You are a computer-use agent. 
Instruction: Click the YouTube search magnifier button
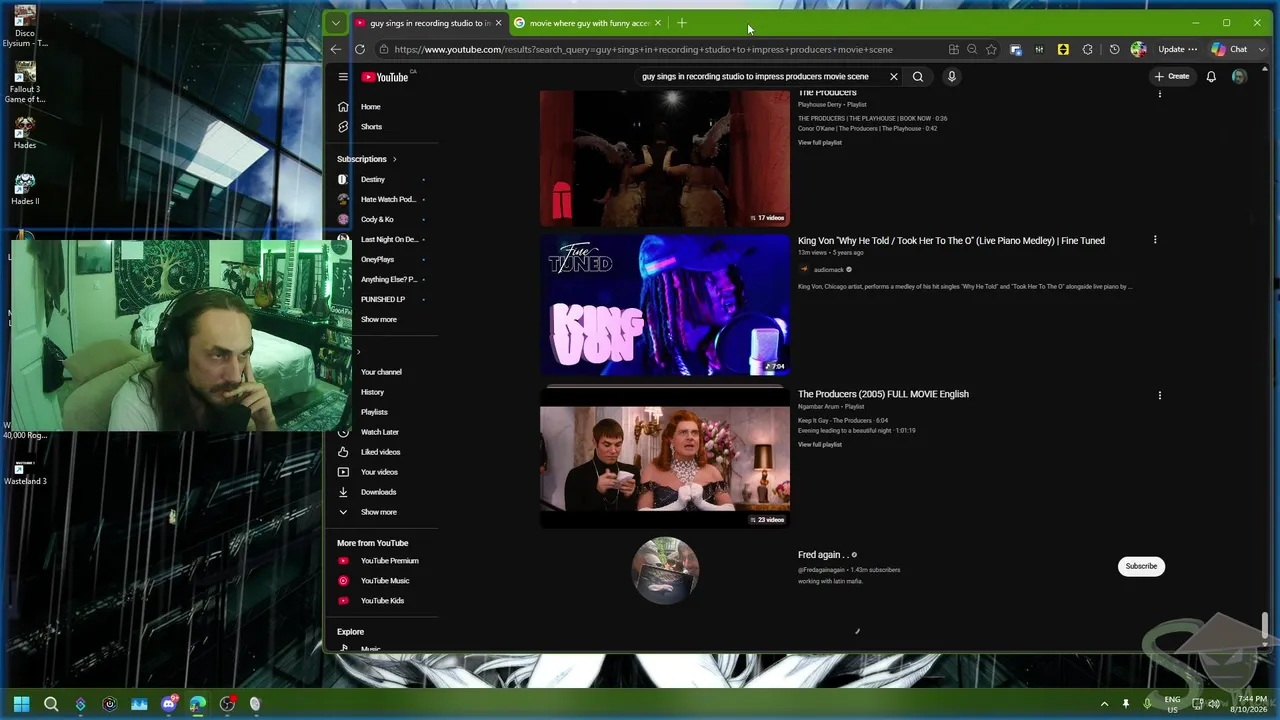[918, 77]
